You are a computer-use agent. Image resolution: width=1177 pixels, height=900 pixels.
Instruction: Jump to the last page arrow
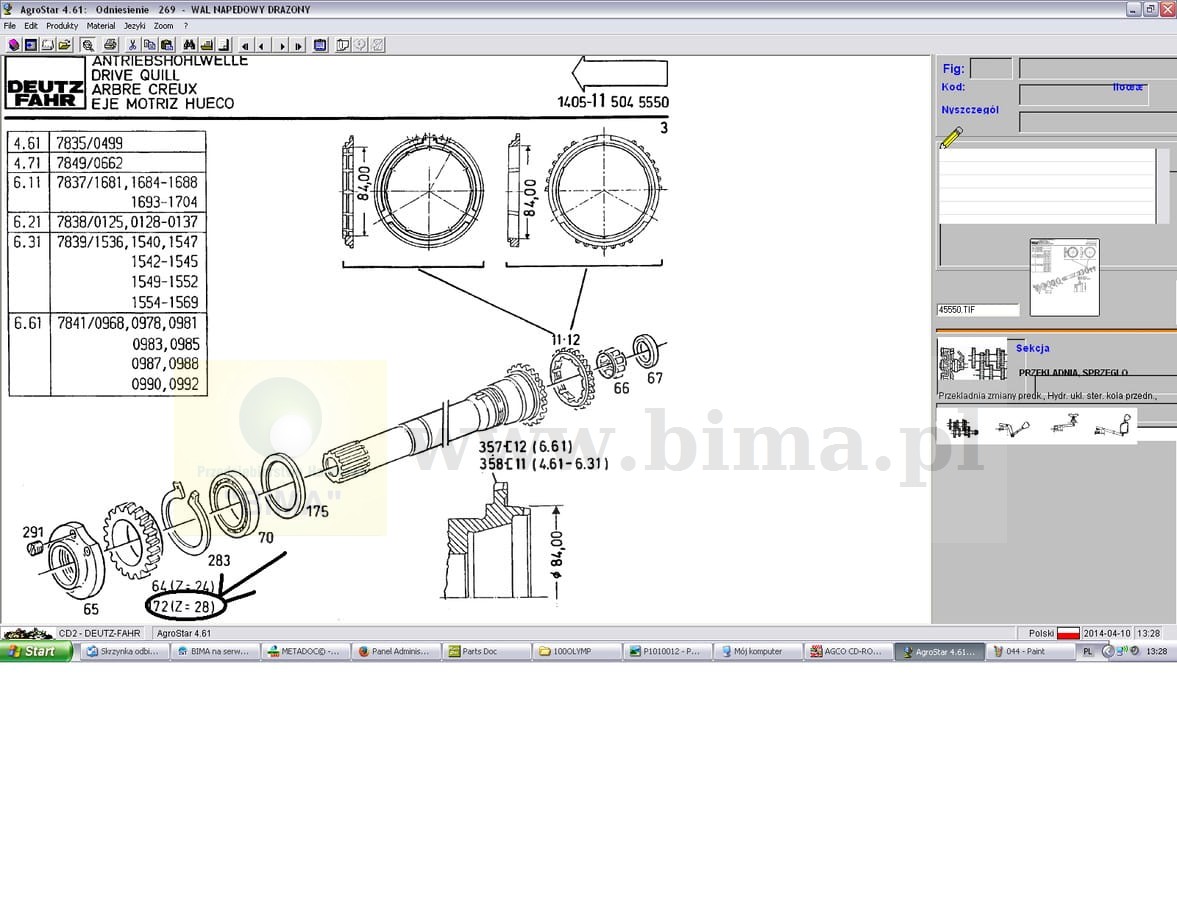point(298,45)
